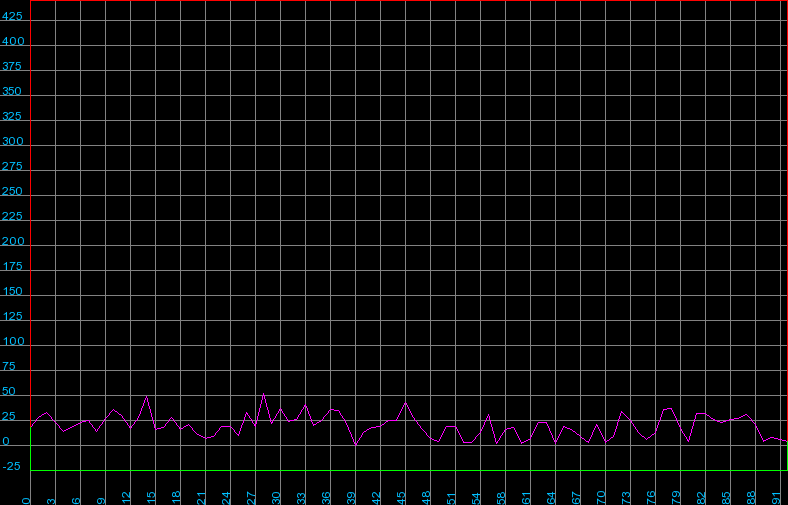Click the 88 horizontal axis label

point(752,498)
